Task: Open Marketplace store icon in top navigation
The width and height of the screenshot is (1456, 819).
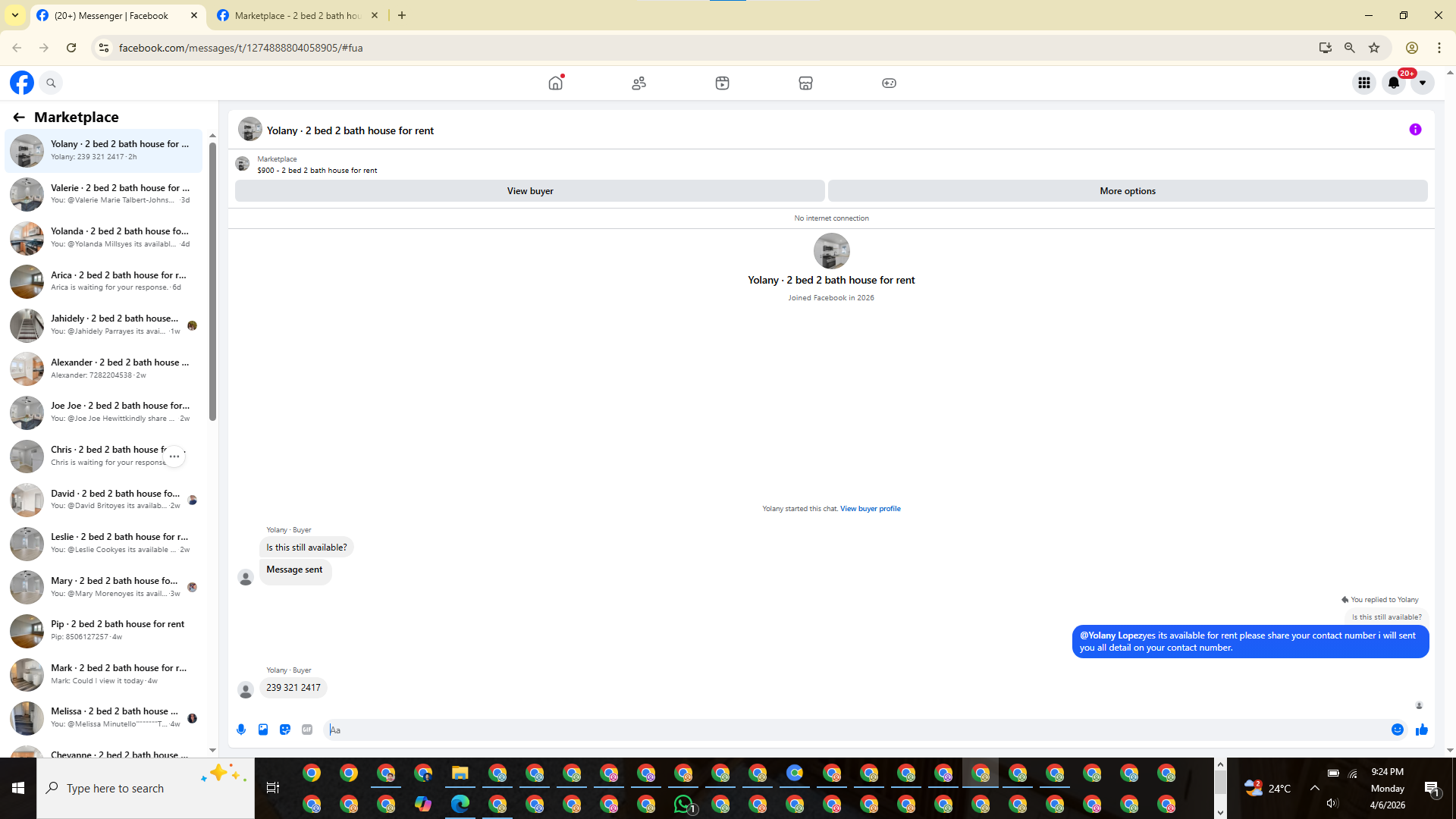Action: [806, 83]
